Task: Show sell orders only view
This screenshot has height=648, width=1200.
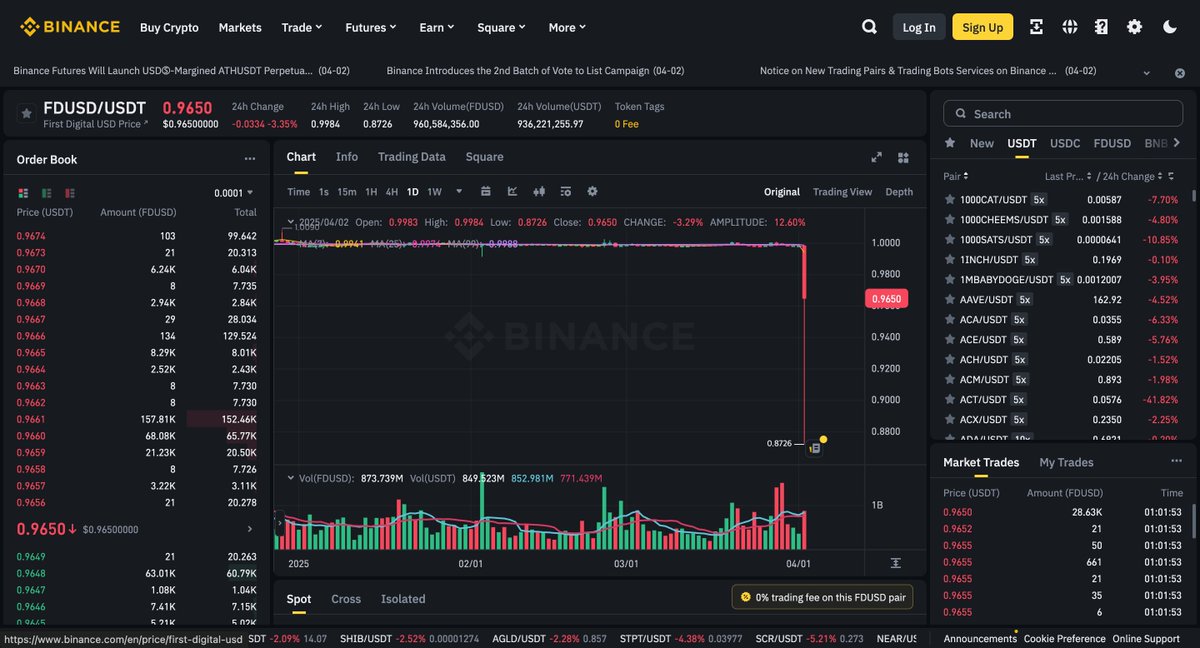Action: pos(70,193)
